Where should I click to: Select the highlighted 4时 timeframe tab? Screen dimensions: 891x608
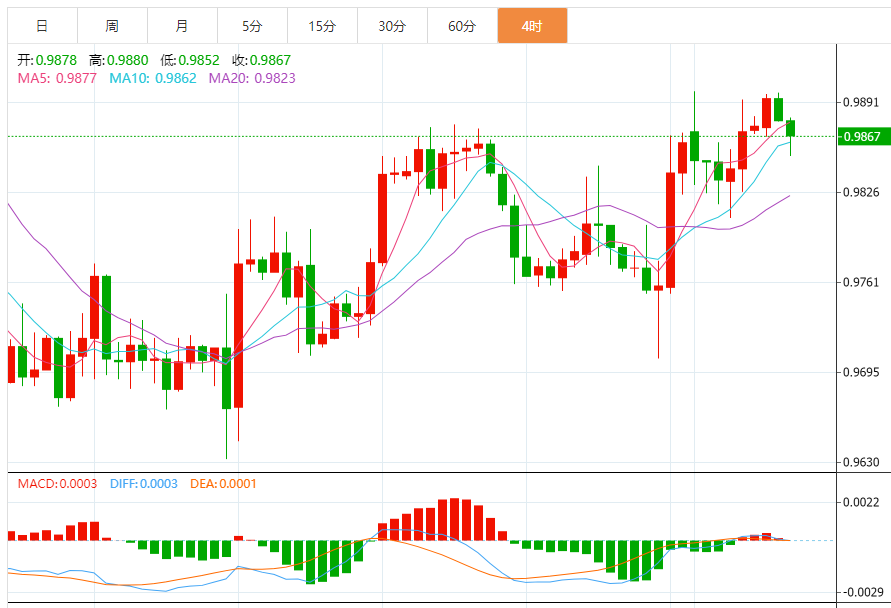coord(532,26)
